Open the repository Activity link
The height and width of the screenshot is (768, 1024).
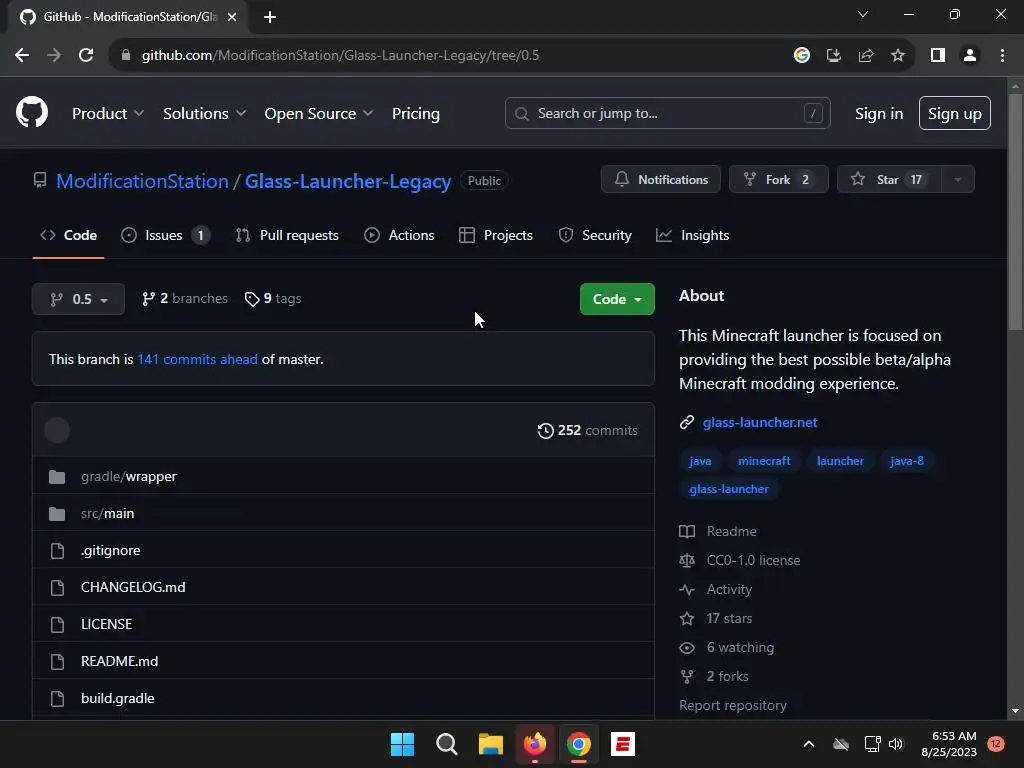pyautogui.click(x=716, y=590)
